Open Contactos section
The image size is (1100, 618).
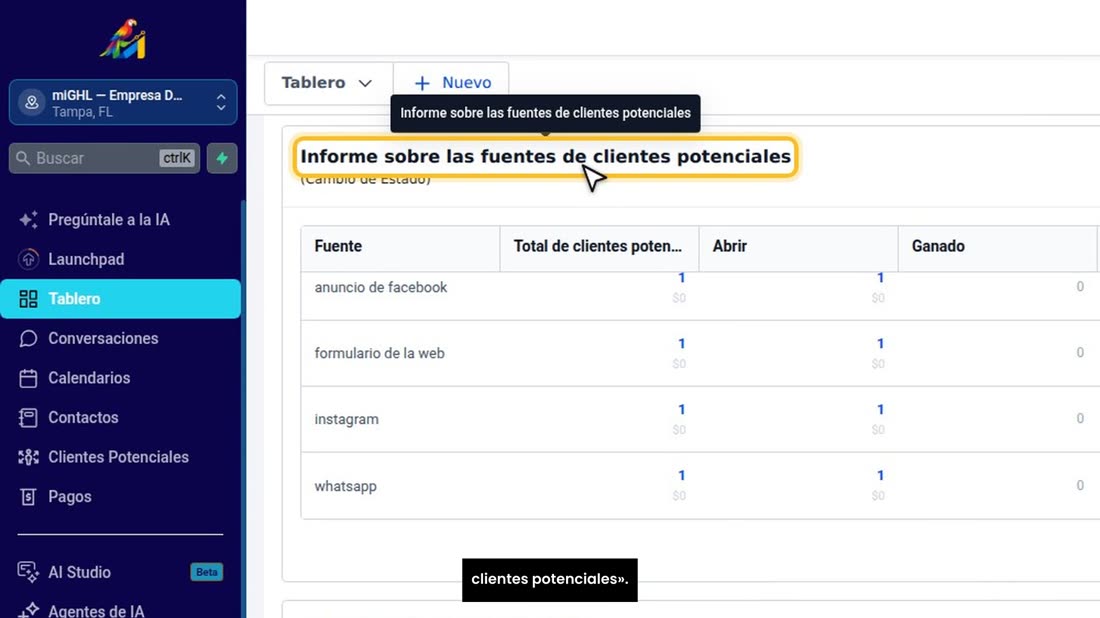[x=121, y=417]
